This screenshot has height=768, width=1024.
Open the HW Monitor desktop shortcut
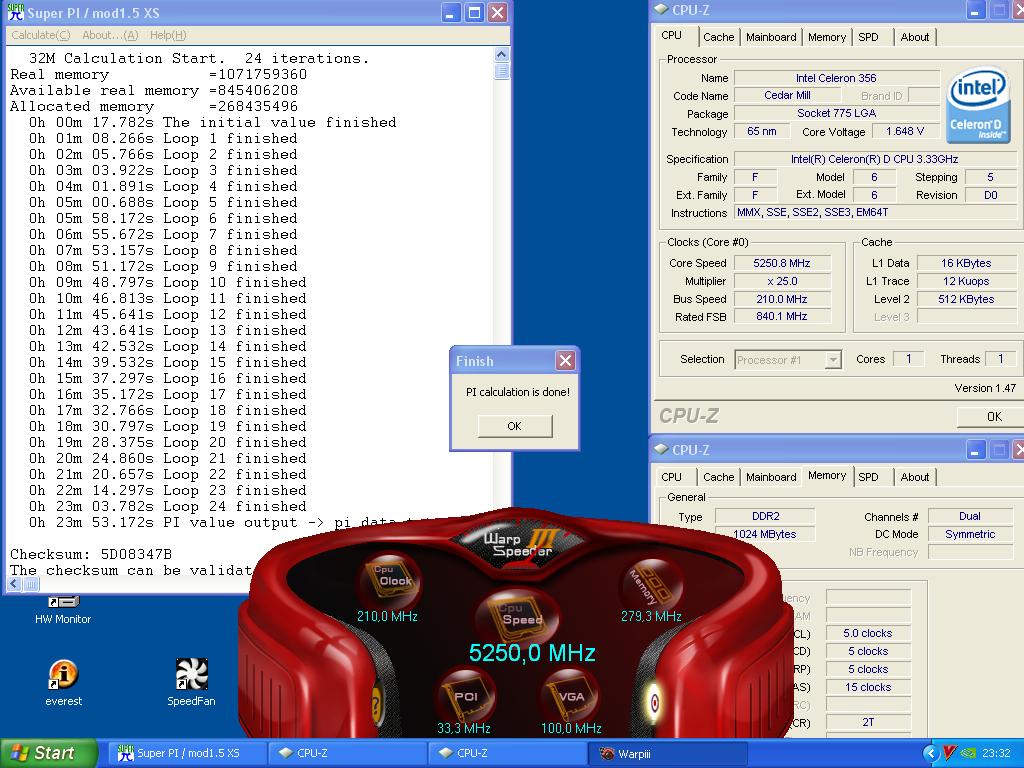point(63,611)
